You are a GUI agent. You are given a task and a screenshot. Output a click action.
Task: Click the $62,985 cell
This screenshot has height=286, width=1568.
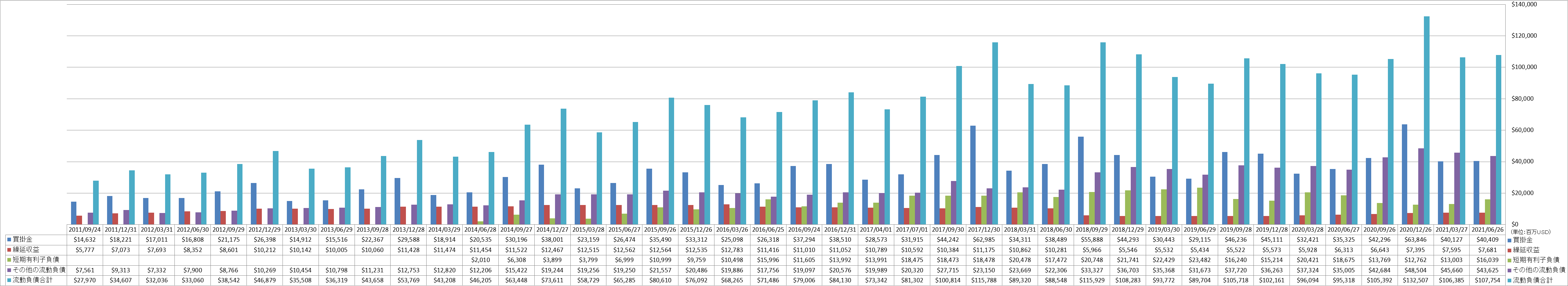[x=983, y=240]
